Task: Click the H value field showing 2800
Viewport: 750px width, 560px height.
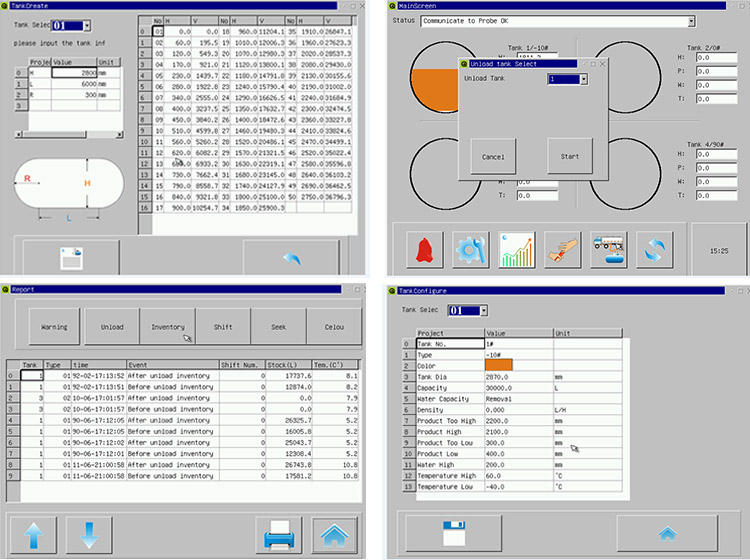Action: [x=75, y=73]
